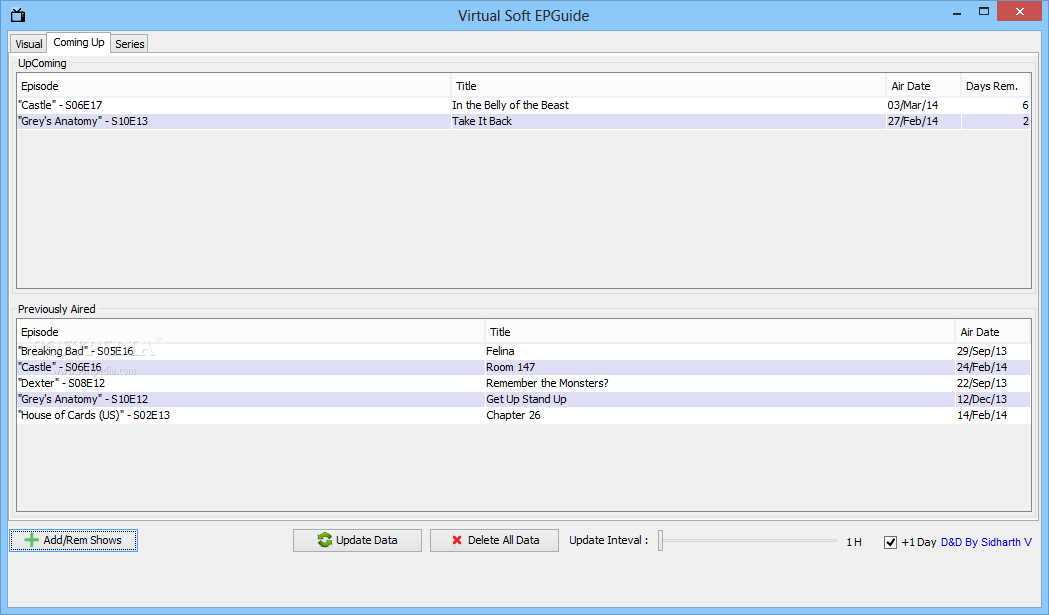Open the Series tab
The width and height of the screenshot is (1049, 615).
130,43
